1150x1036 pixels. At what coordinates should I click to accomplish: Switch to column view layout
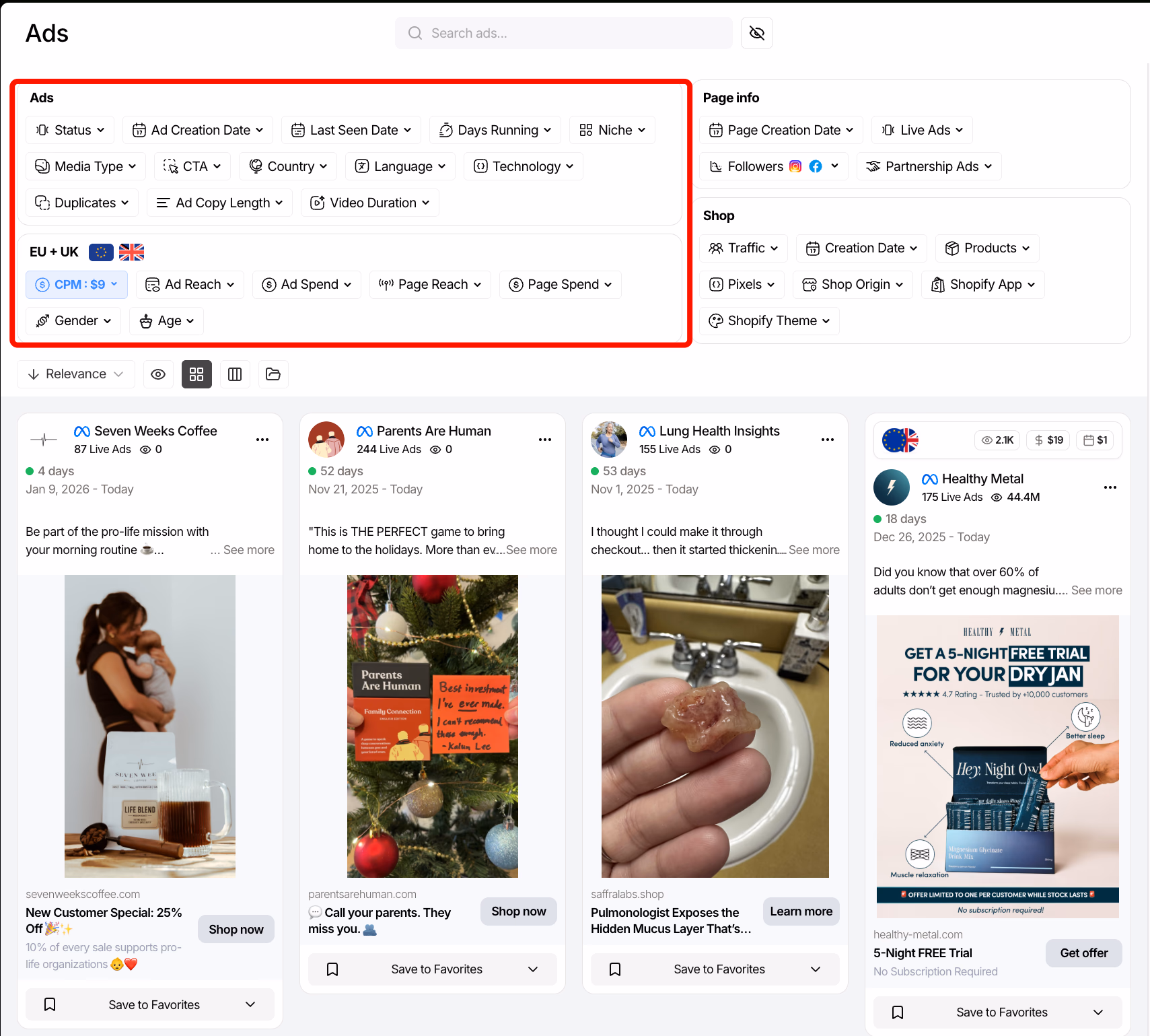[235, 374]
